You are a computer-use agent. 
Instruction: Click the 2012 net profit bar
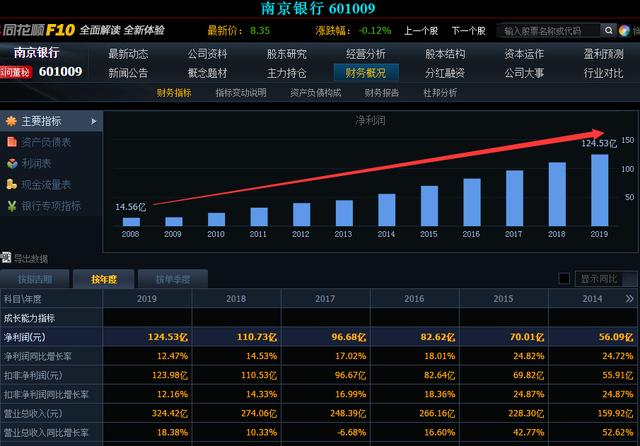coord(301,214)
